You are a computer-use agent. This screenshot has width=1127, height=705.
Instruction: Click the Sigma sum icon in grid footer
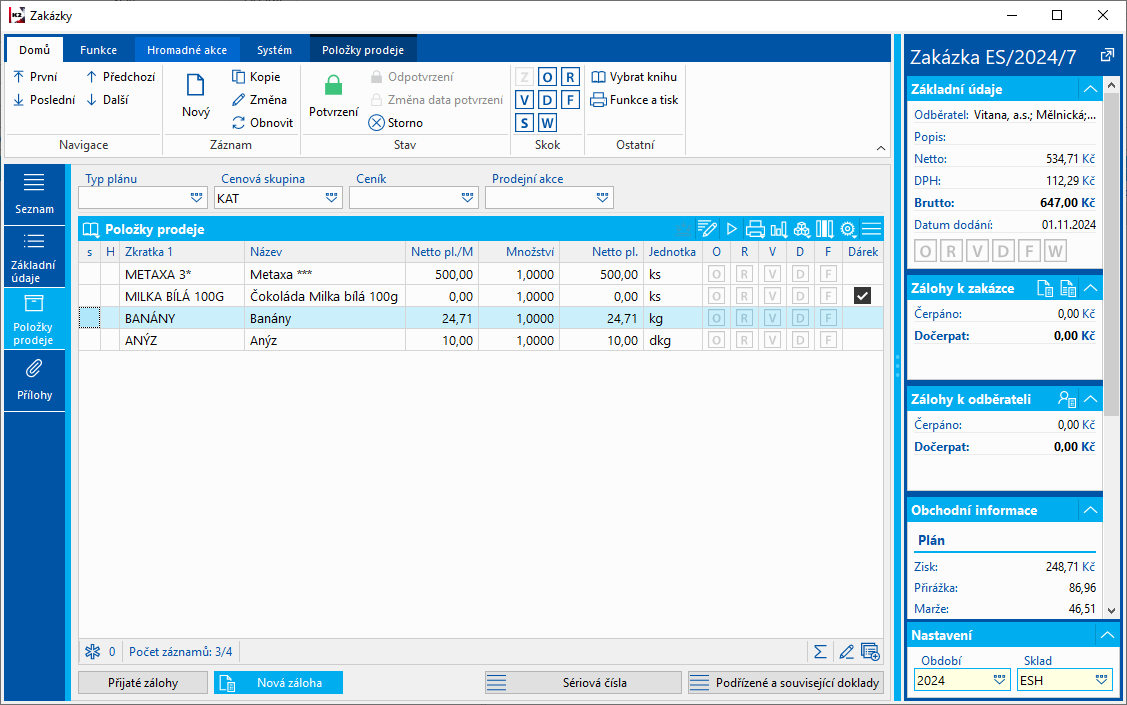pos(820,652)
